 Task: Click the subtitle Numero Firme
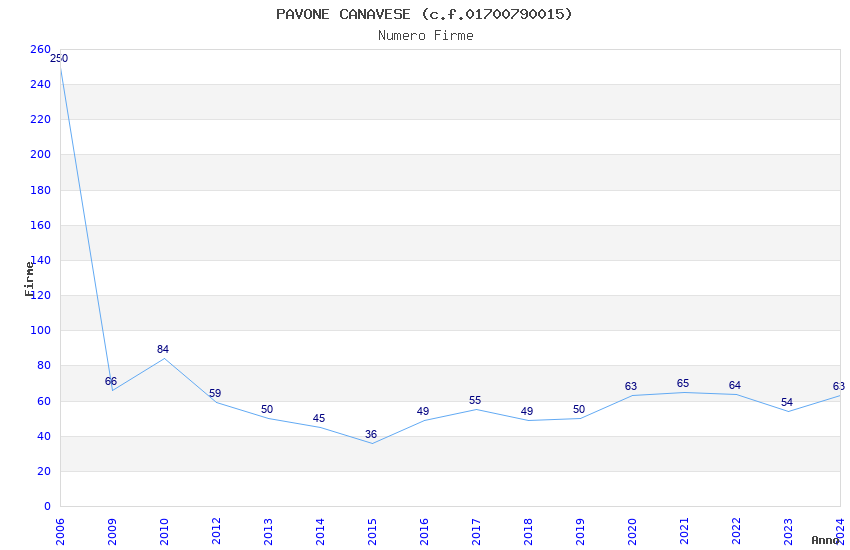pos(426,36)
